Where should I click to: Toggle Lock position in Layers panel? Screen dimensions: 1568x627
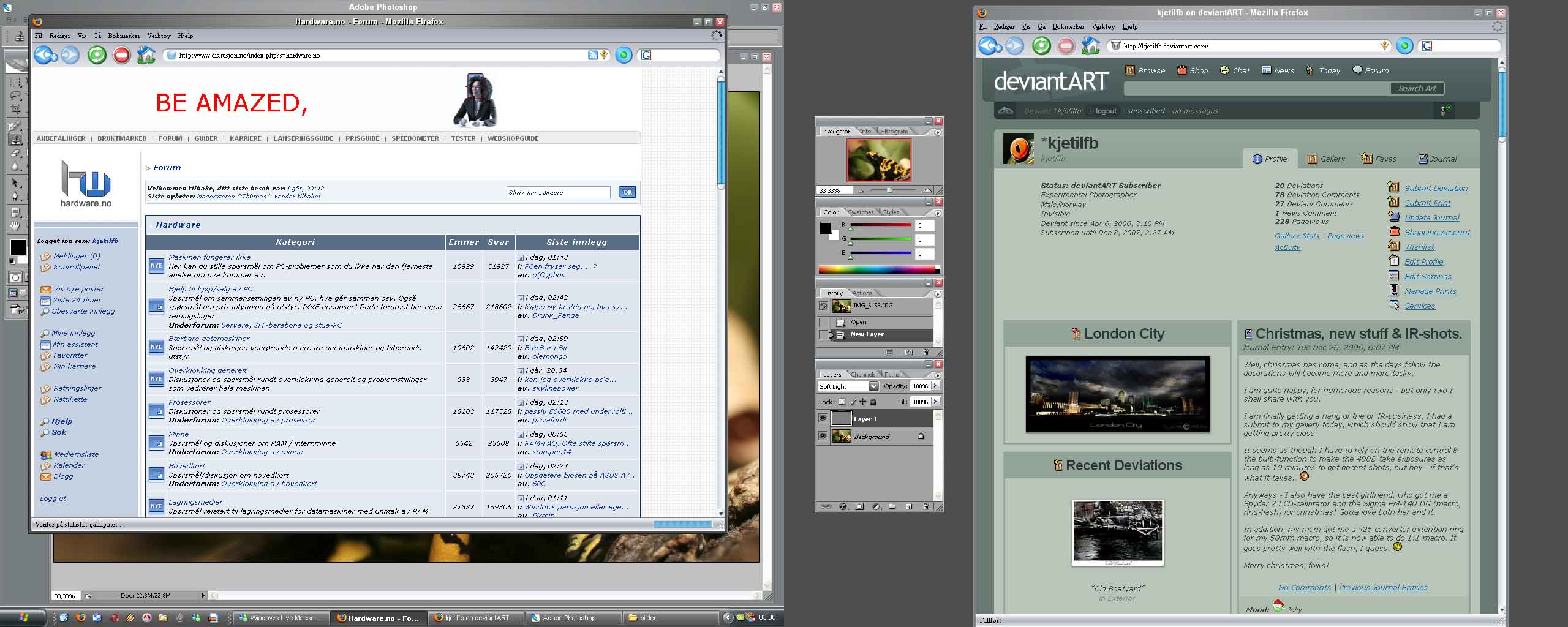863,402
